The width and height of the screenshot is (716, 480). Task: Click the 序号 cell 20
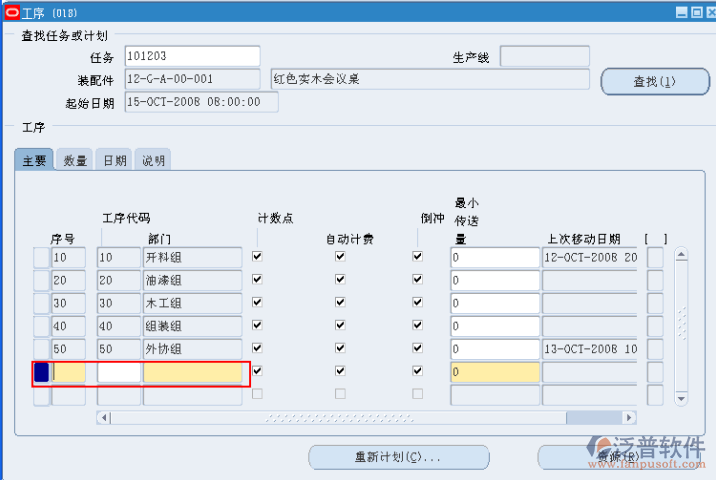[68, 280]
